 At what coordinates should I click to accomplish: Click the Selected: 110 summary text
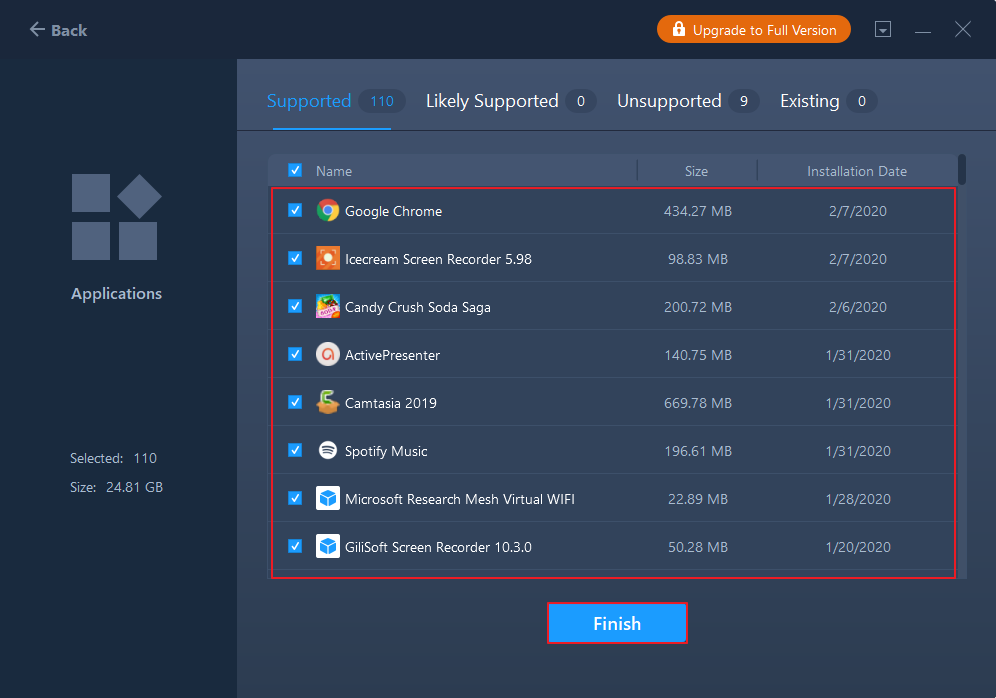pos(113,458)
